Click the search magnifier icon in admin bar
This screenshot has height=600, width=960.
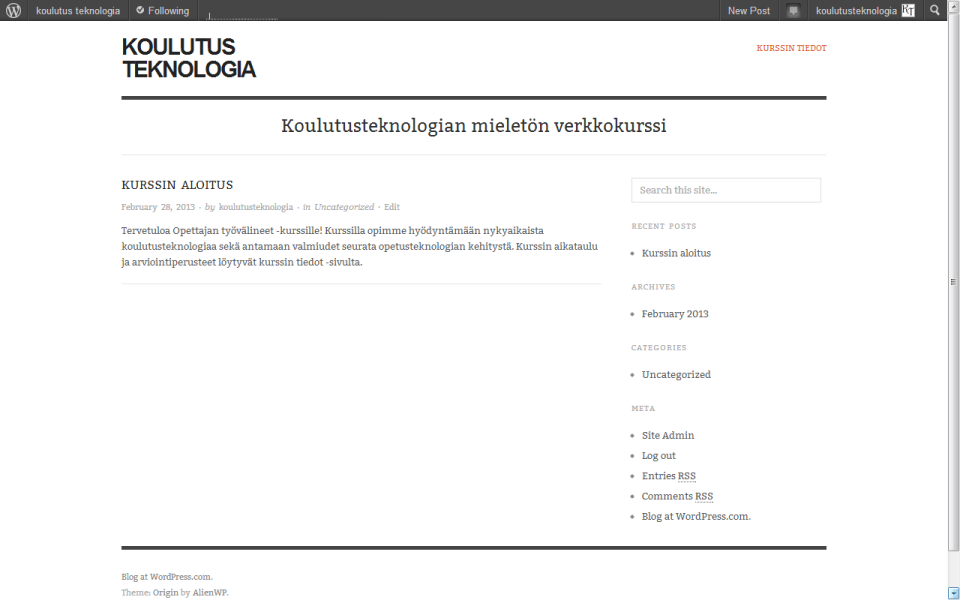[935, 11]
